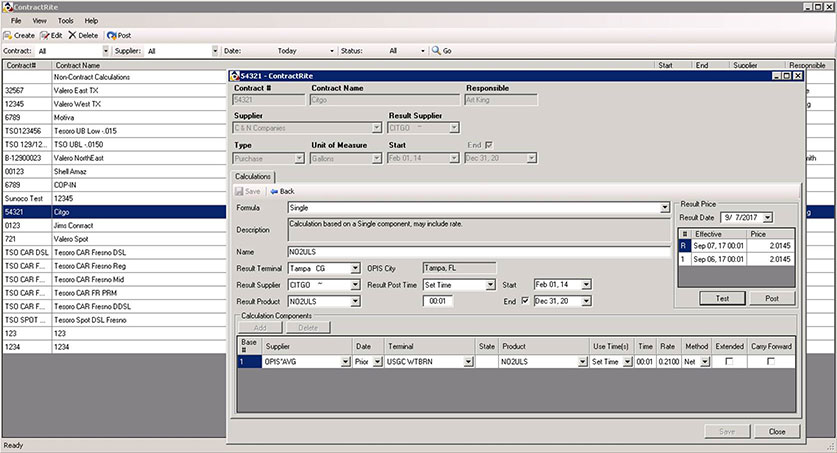Screen dimensions: 837x453
Task: Select the Valero East TX contract row
Action: point(114,91)
